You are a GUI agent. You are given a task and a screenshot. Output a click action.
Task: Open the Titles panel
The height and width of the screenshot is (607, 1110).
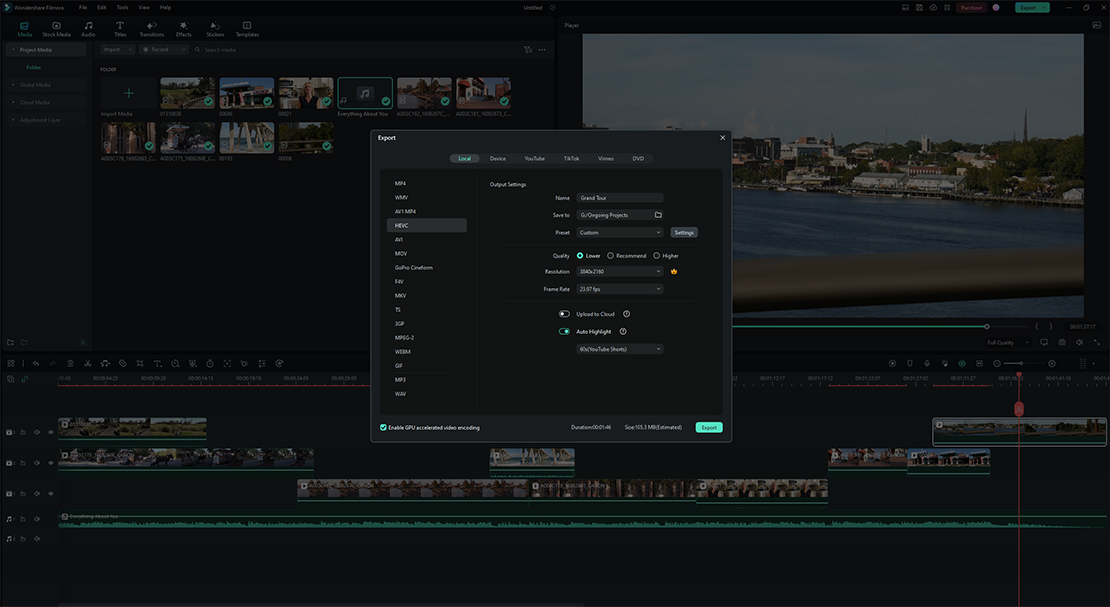(x=120, y=29)
